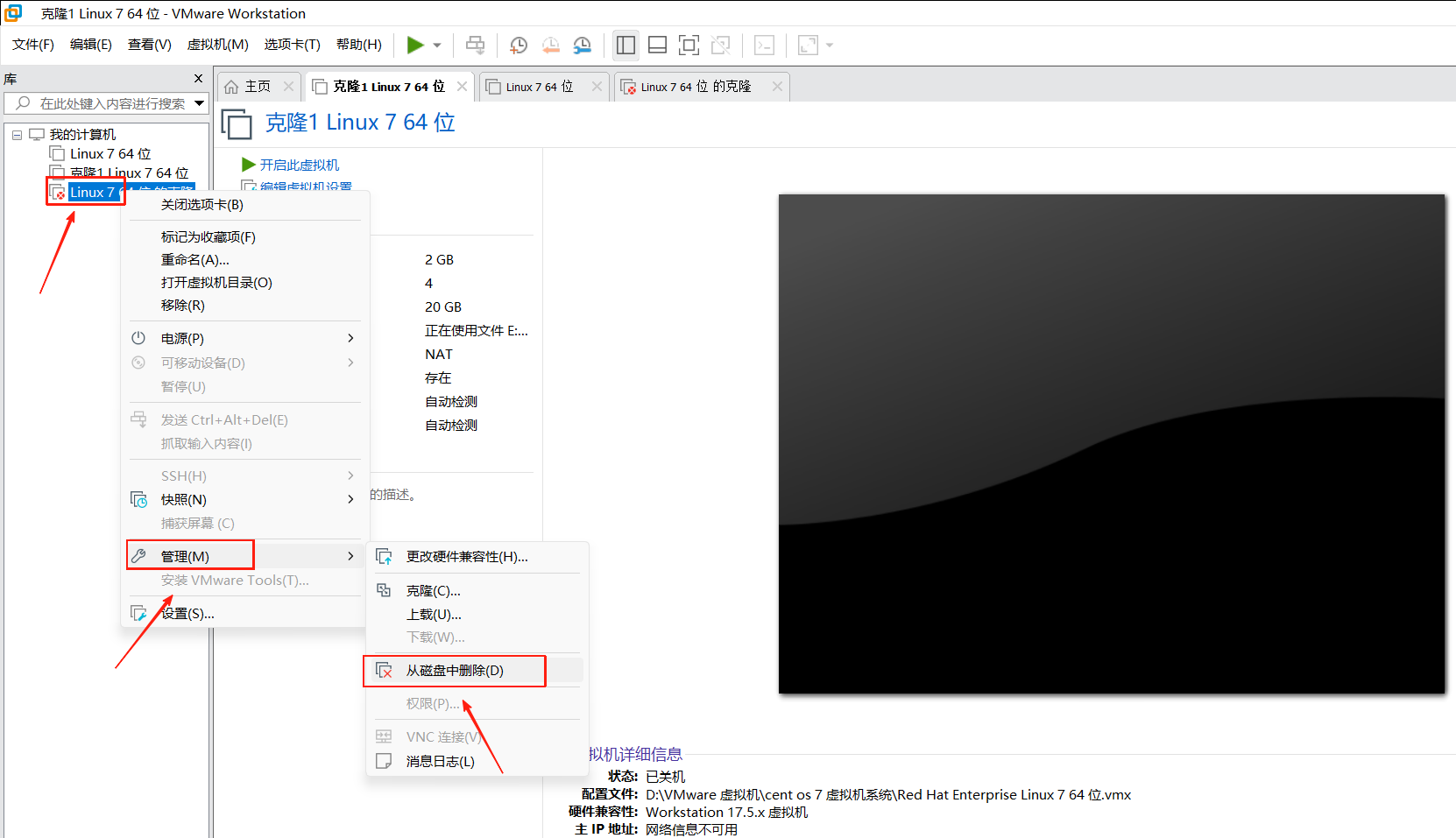Choose 重命名(A)... from context menu

point(244,260)
